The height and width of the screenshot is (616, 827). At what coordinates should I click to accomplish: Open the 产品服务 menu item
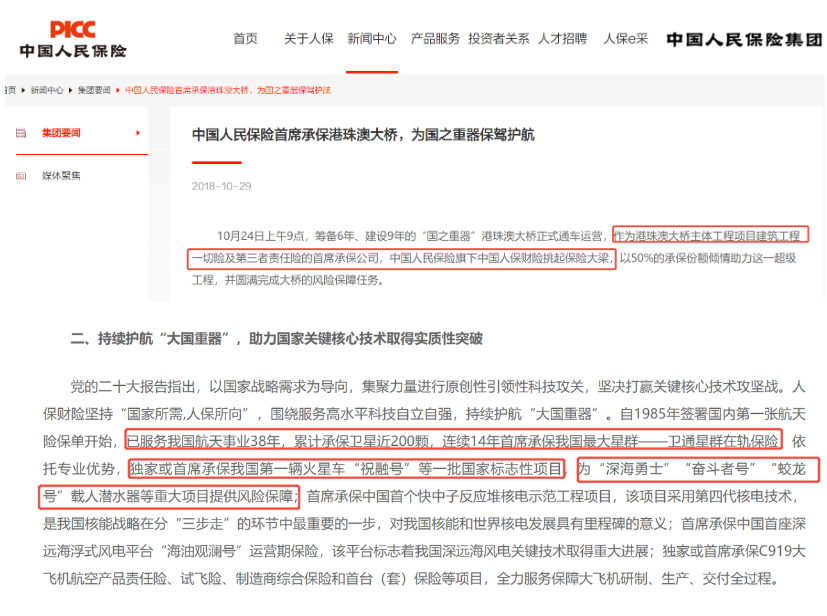point(435,38)
